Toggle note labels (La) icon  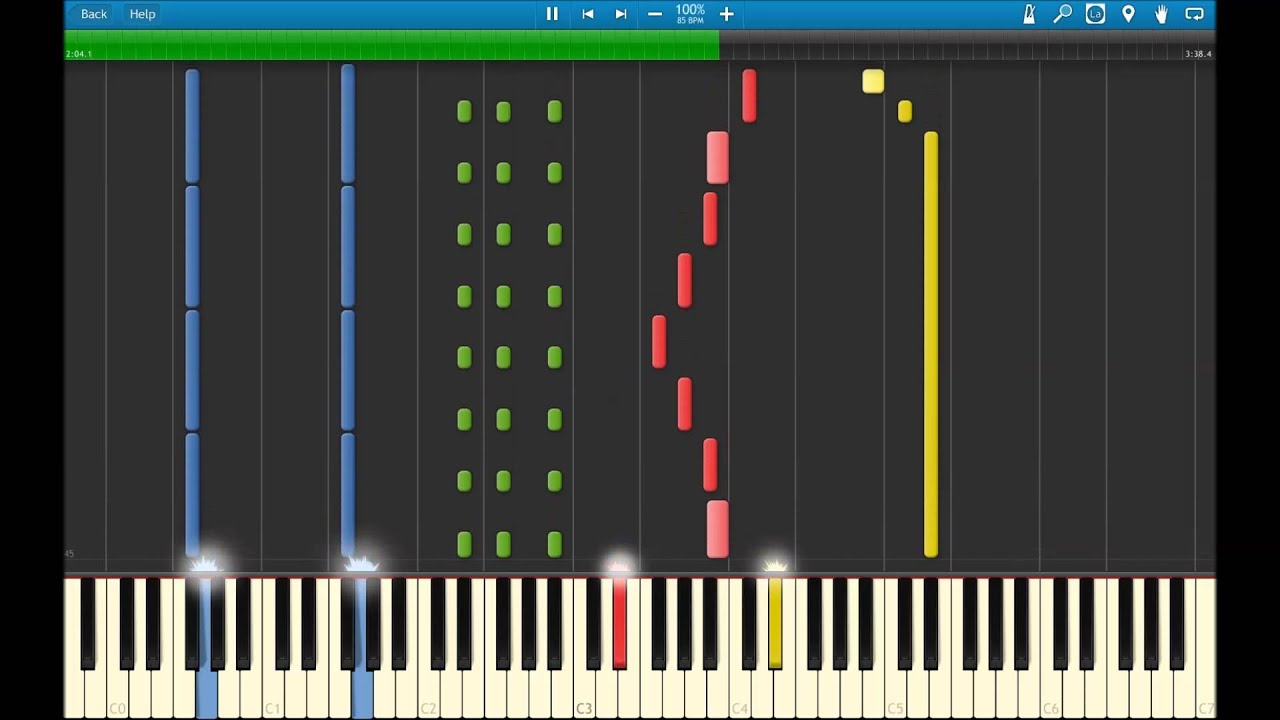click(x=1095, y=14)
